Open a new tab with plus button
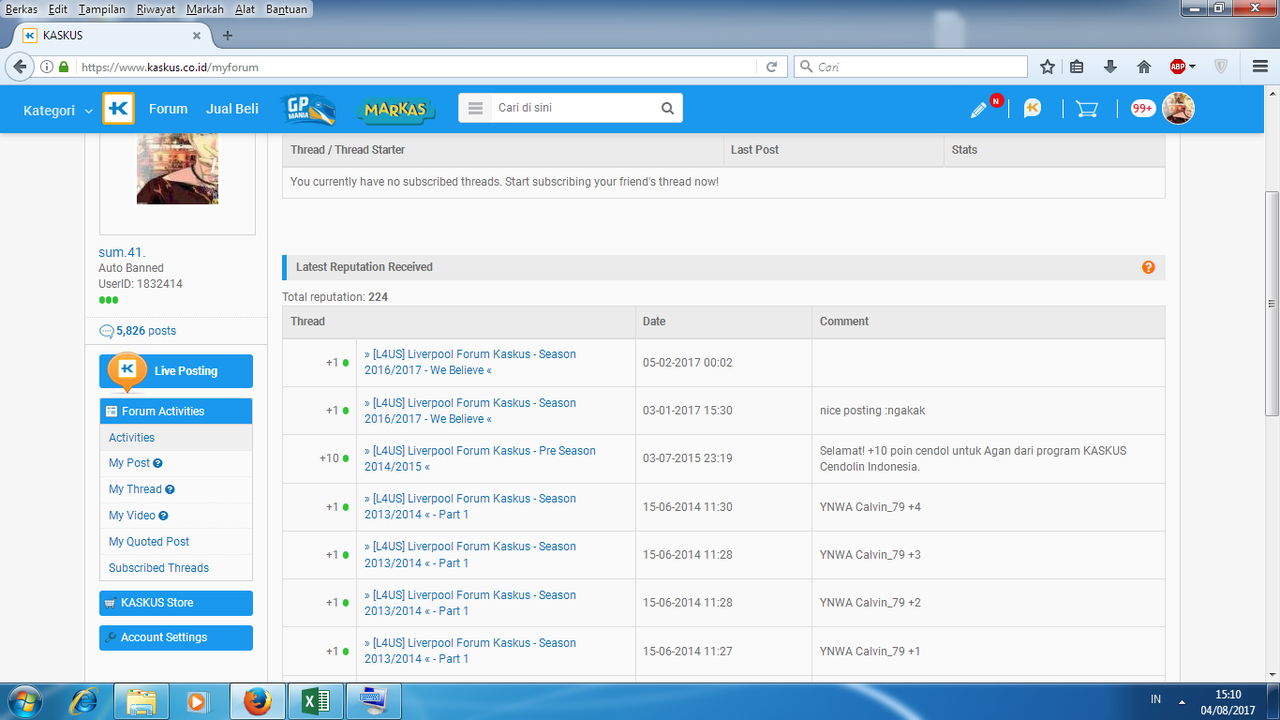The image size is (1280, 720). point(227,35)
